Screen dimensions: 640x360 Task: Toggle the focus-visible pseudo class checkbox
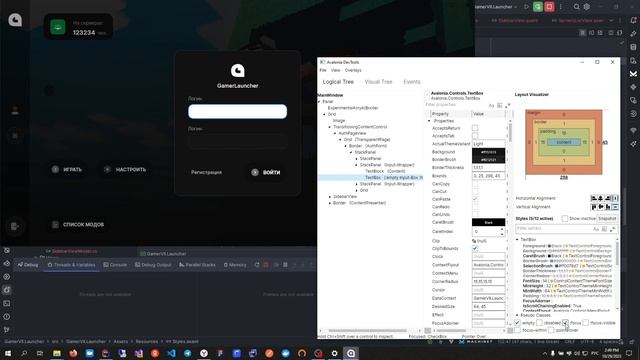[x=586, y=323]
